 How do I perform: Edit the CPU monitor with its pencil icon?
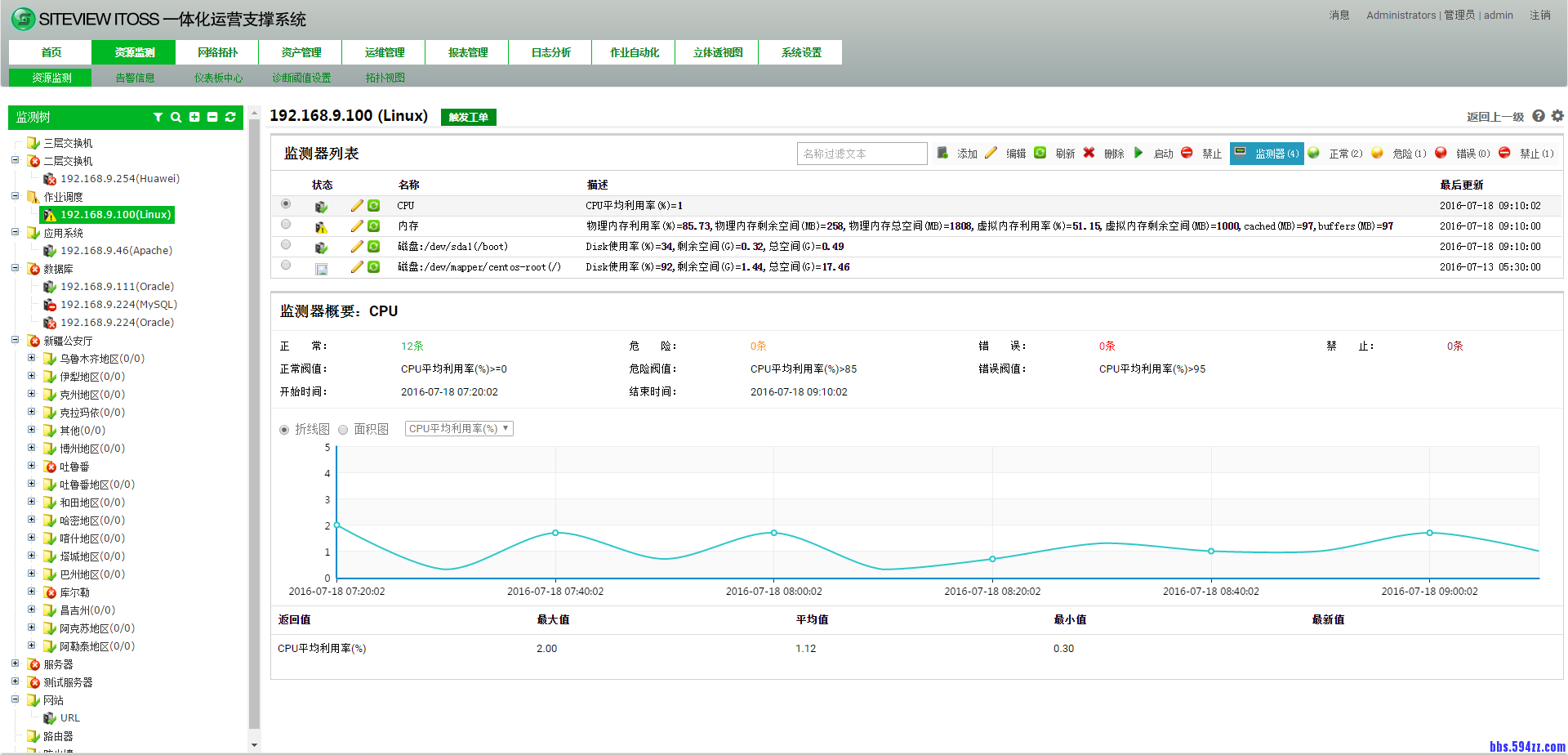(x=356, y=205)
